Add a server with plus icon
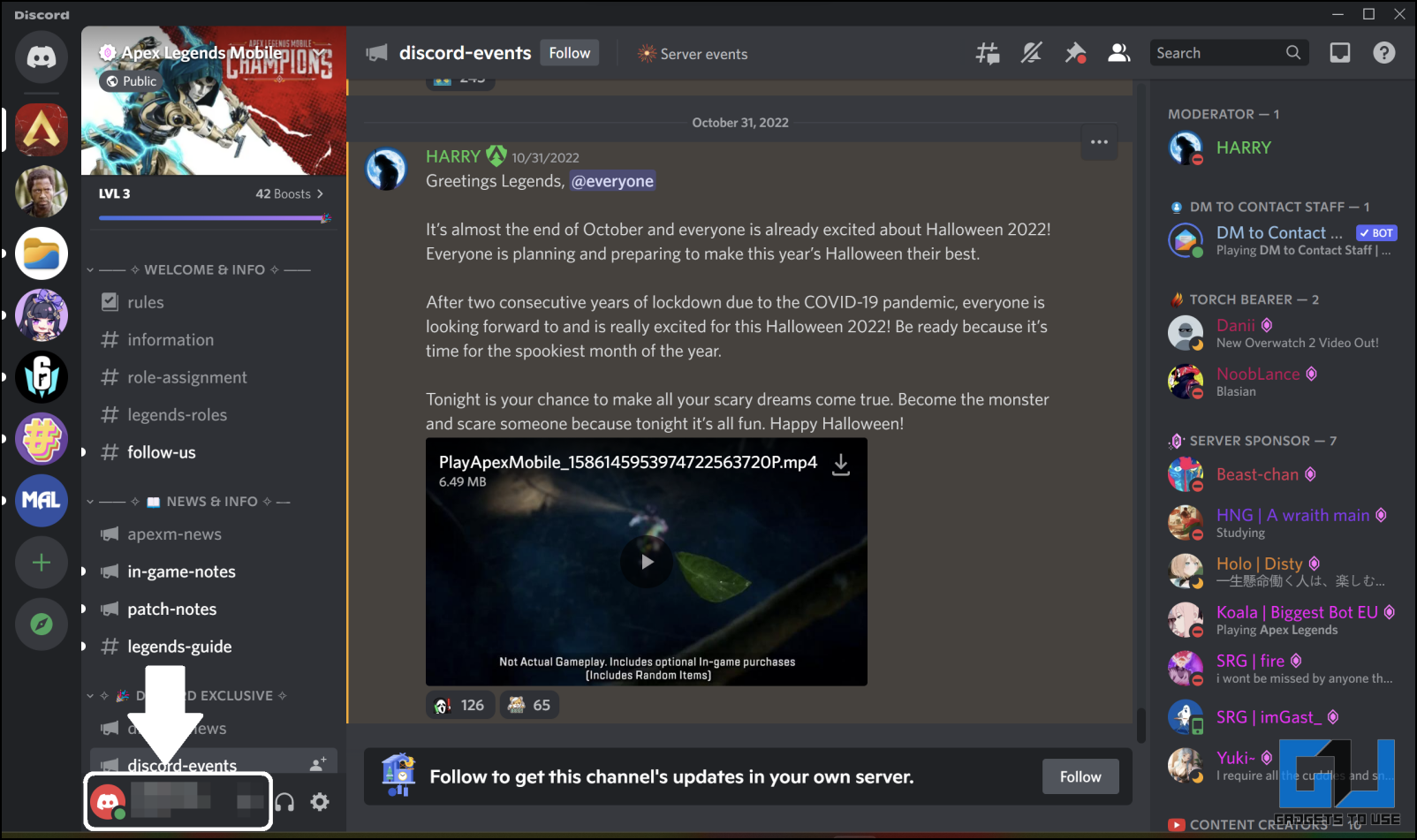 coord(42,563)
